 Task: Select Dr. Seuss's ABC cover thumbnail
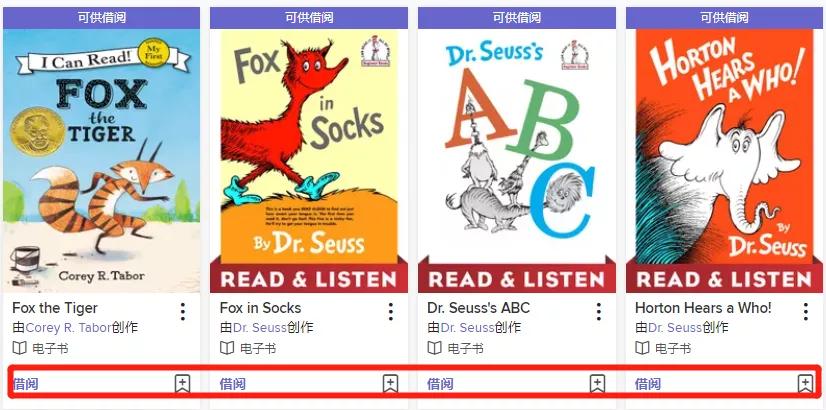pos(517,161)
